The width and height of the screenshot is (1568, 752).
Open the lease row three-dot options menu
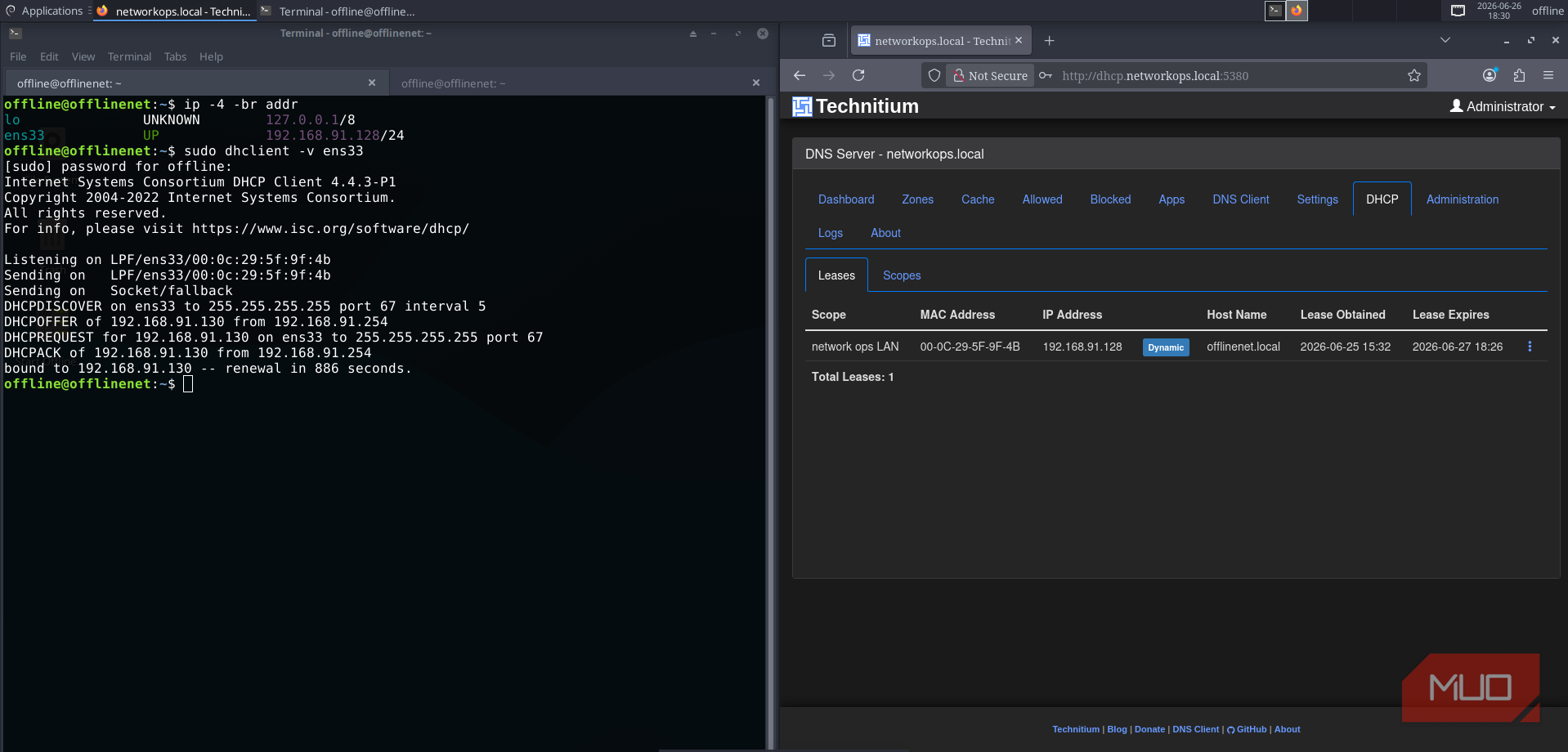pyautogui.click(x=1530, y=347)
